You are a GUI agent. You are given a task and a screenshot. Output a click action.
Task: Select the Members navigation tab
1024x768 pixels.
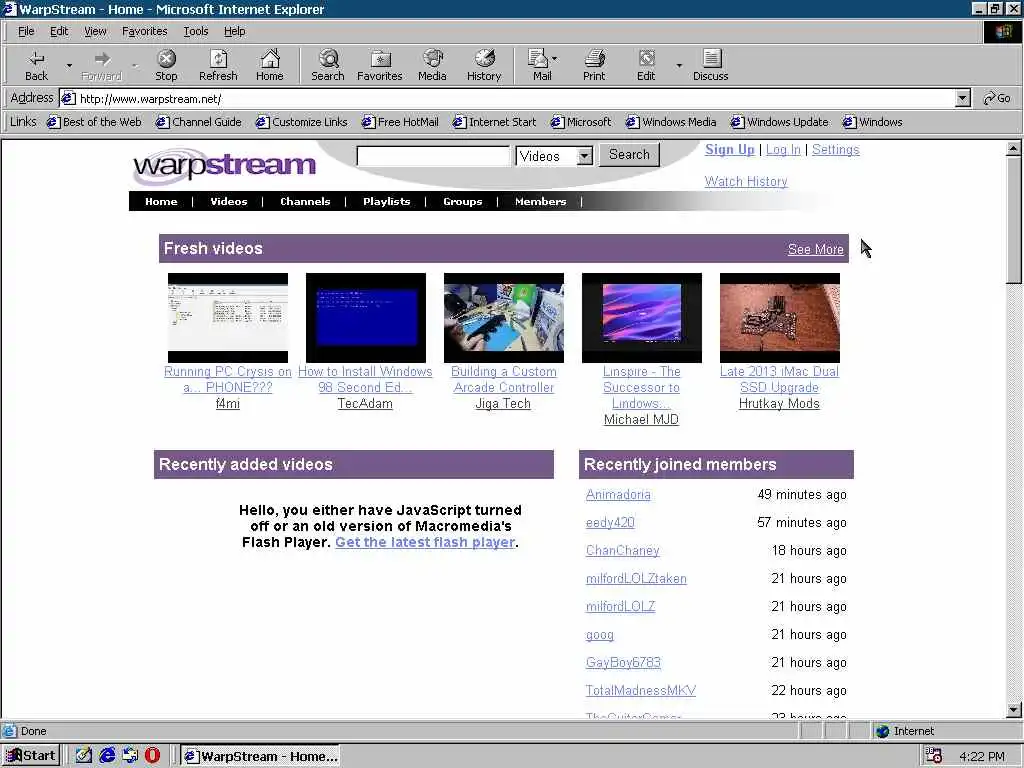tap(540, 201)
